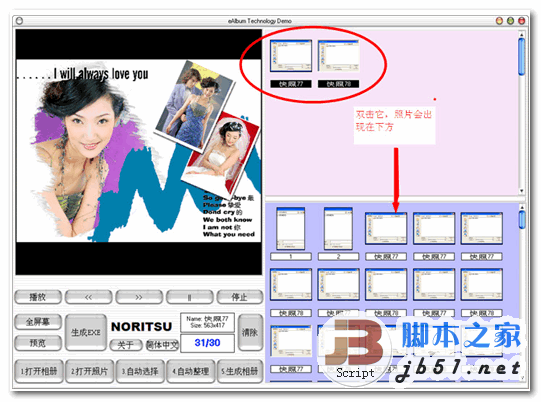Click the 31/30 photo counter field
541x402 pixels.
click(x=207, y=343)
